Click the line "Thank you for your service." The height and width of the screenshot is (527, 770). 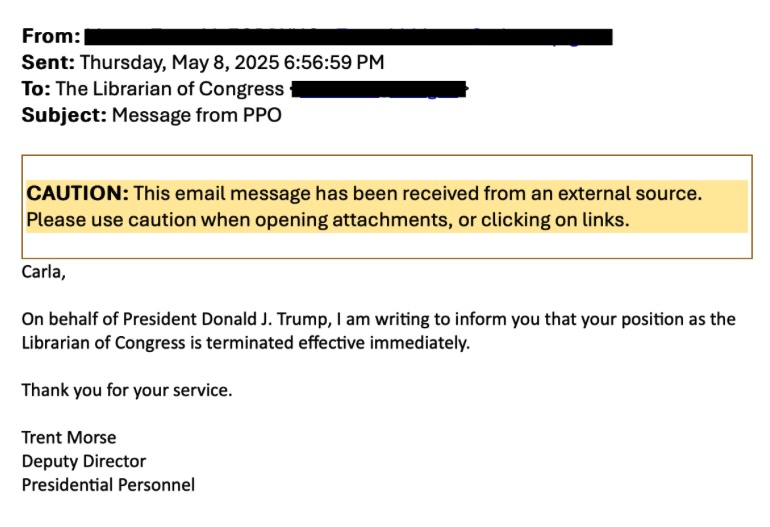pos(127,390)
